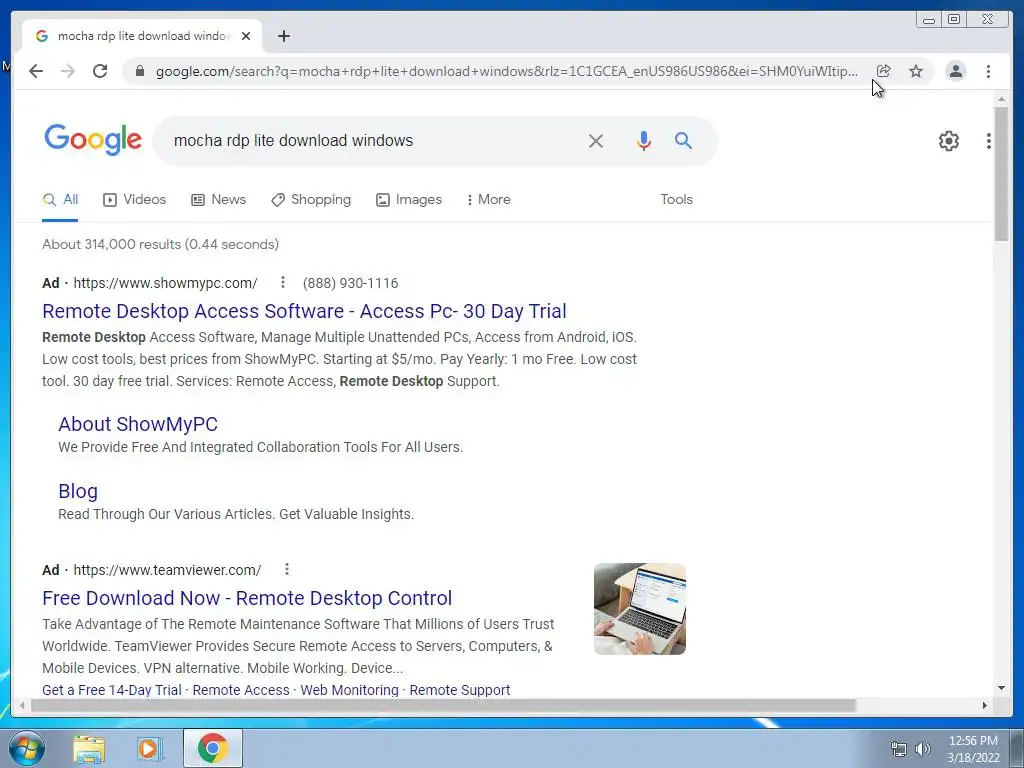Image resolution: width=1024 pixels, height=768 pixels.
Task: Click the scroll down arrow
Action: pos(1001,688)
